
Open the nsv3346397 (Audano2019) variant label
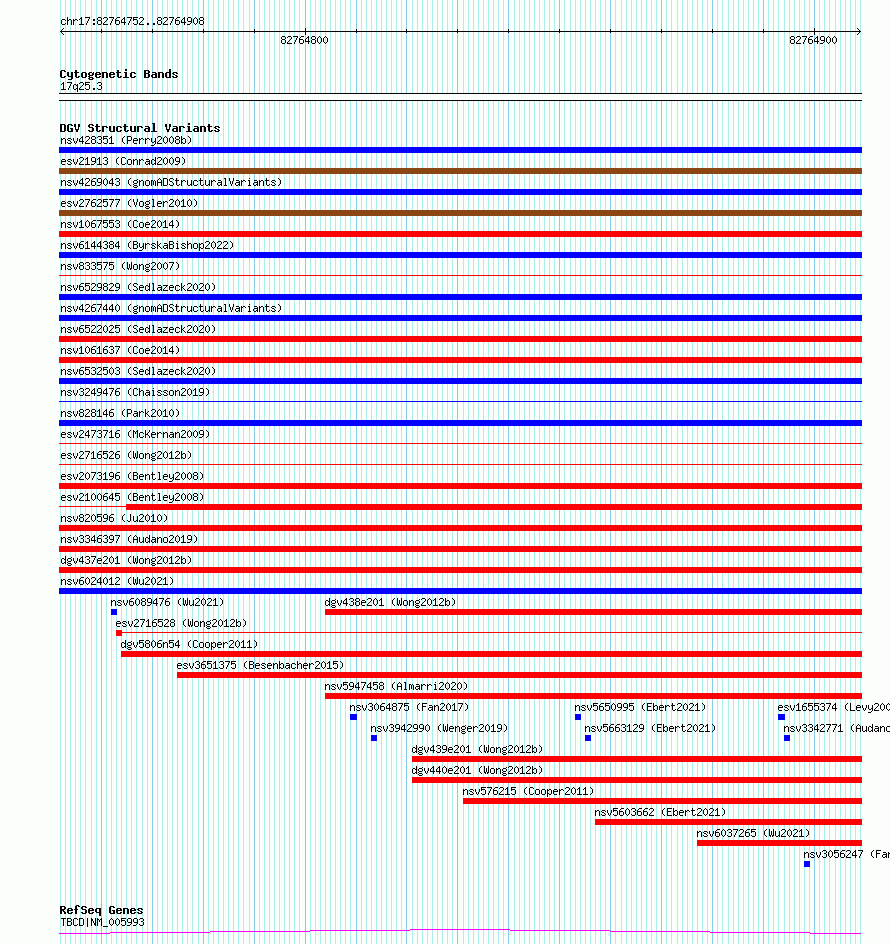point(129,539)
